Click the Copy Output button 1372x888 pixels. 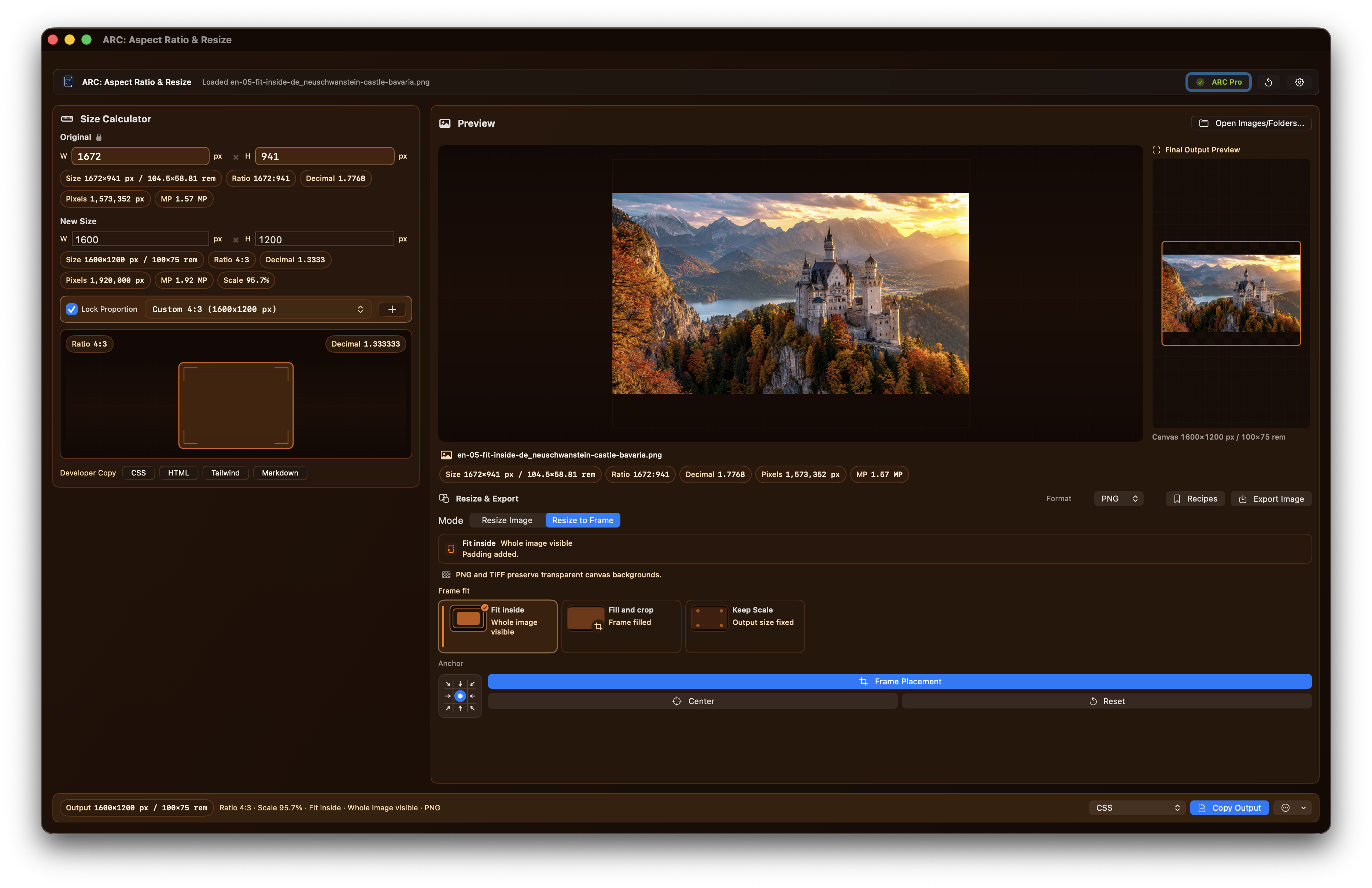tap(1229, 808)
